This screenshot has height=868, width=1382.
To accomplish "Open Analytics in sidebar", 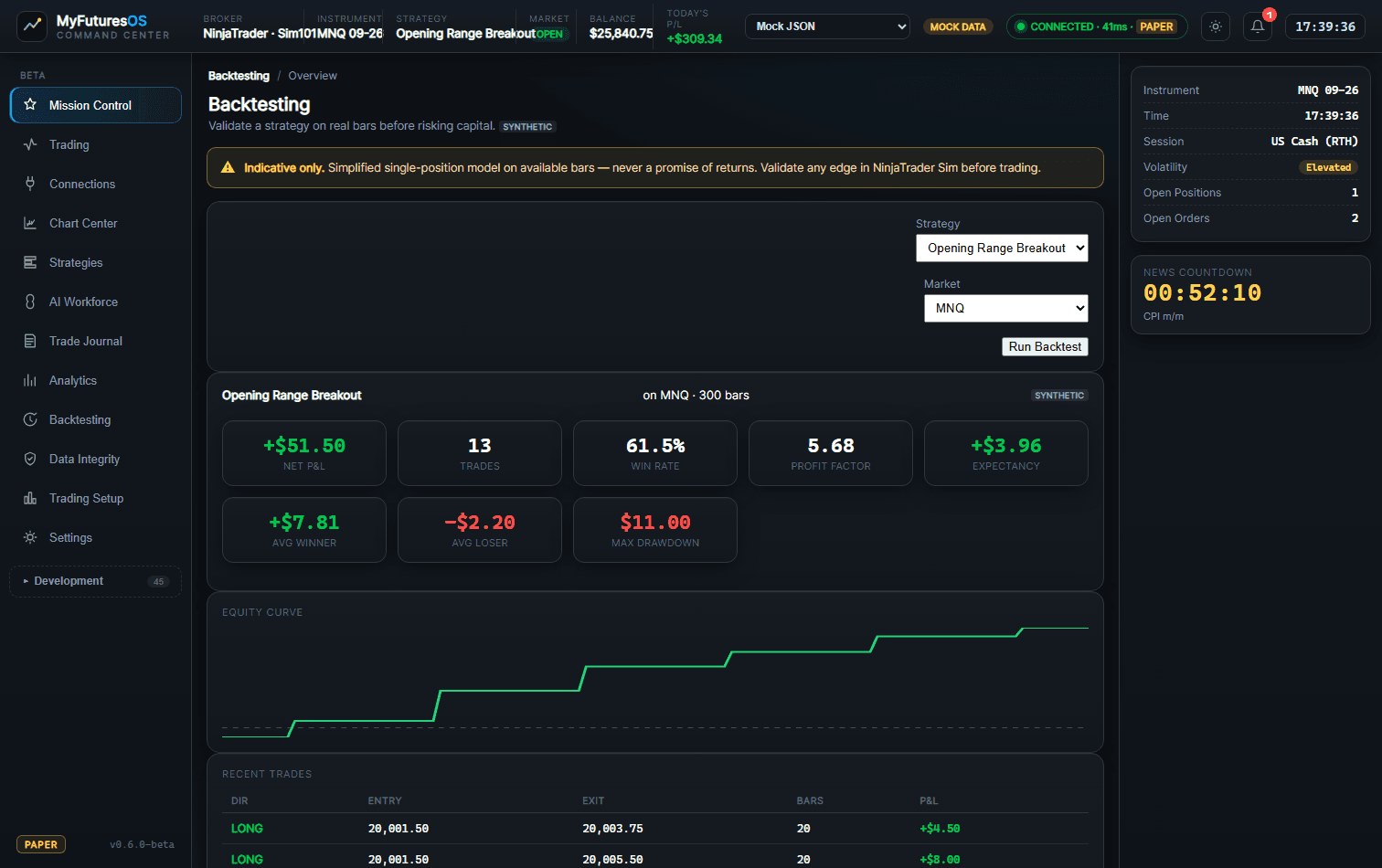I will coord(95,380).
